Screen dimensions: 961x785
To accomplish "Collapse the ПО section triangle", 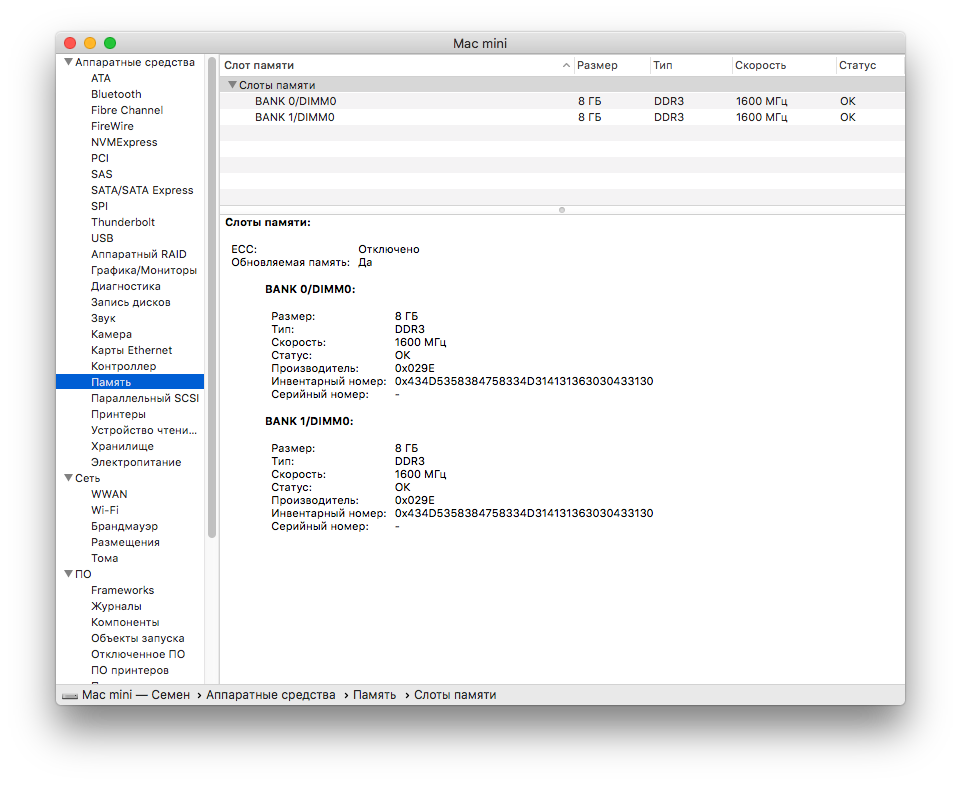I will tap(69, 574).
